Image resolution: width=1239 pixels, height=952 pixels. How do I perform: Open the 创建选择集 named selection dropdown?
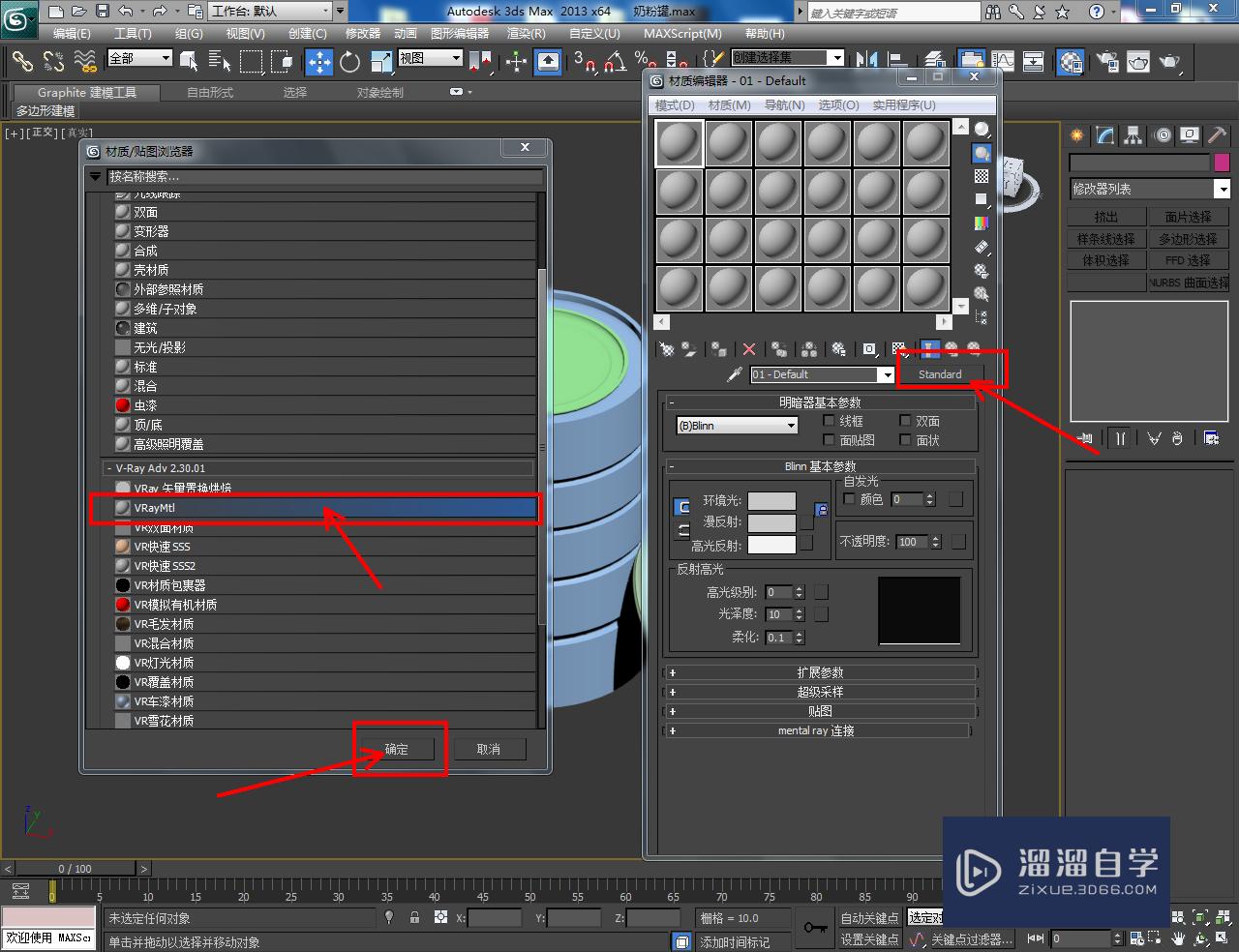coord(788,57)
